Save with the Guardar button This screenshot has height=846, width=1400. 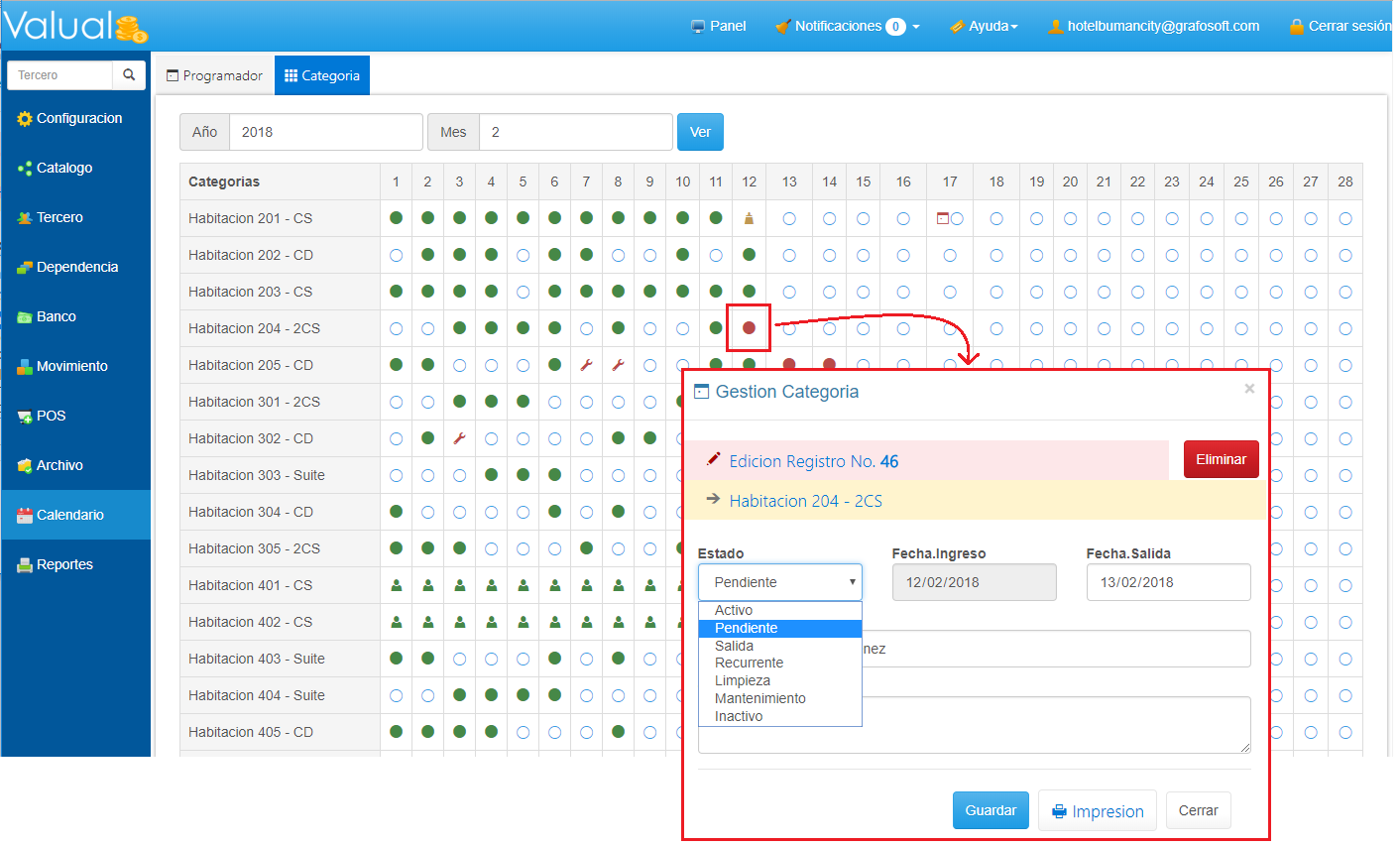(x=991, y=810)
